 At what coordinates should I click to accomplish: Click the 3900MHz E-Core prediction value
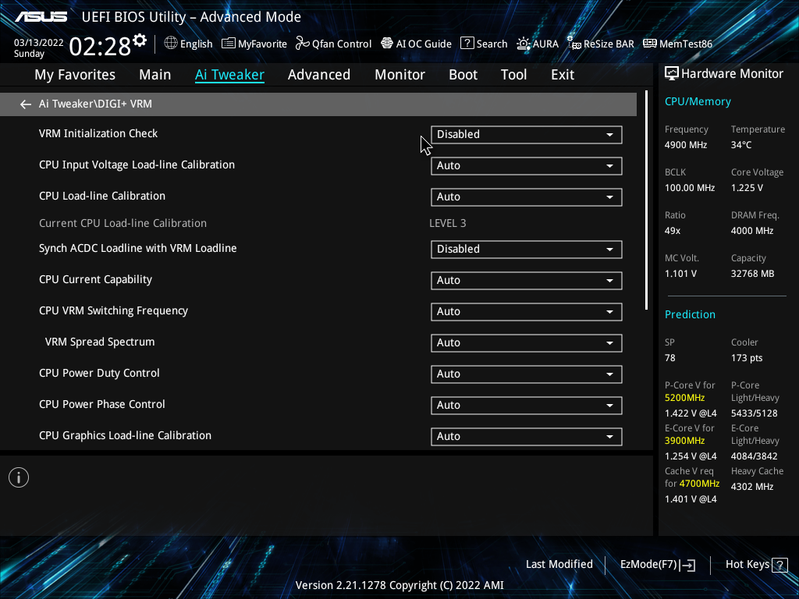point(684,441)
